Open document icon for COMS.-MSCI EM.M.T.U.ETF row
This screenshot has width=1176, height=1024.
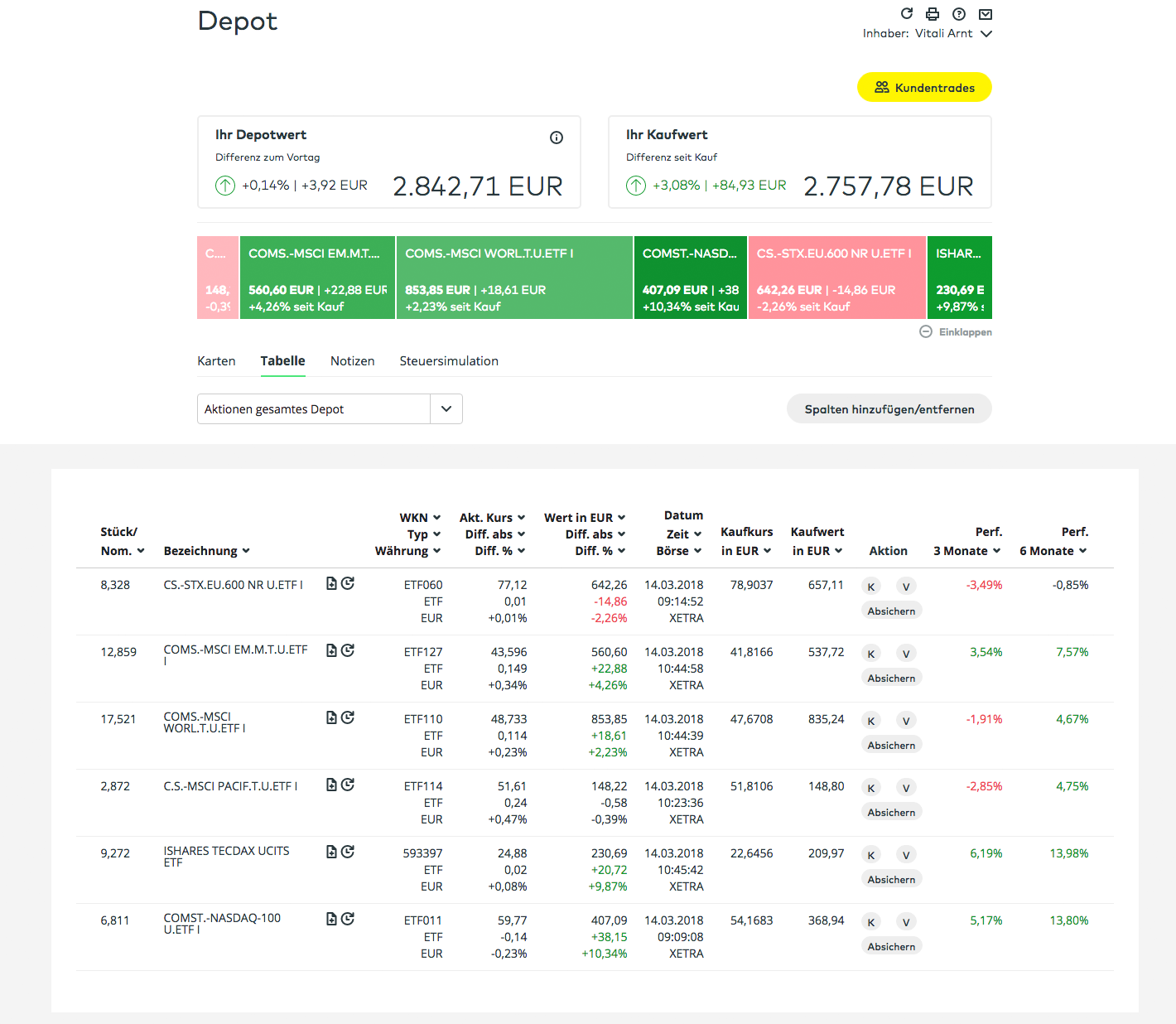[331, 650]
